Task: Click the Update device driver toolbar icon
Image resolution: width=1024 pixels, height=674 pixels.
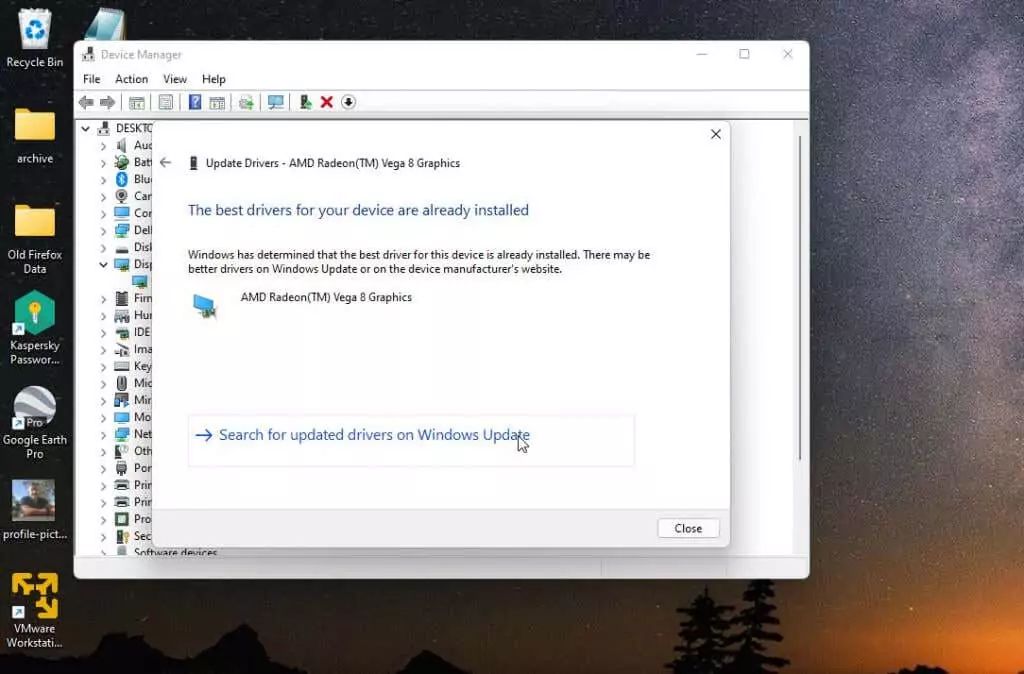Action: [305, 102]
